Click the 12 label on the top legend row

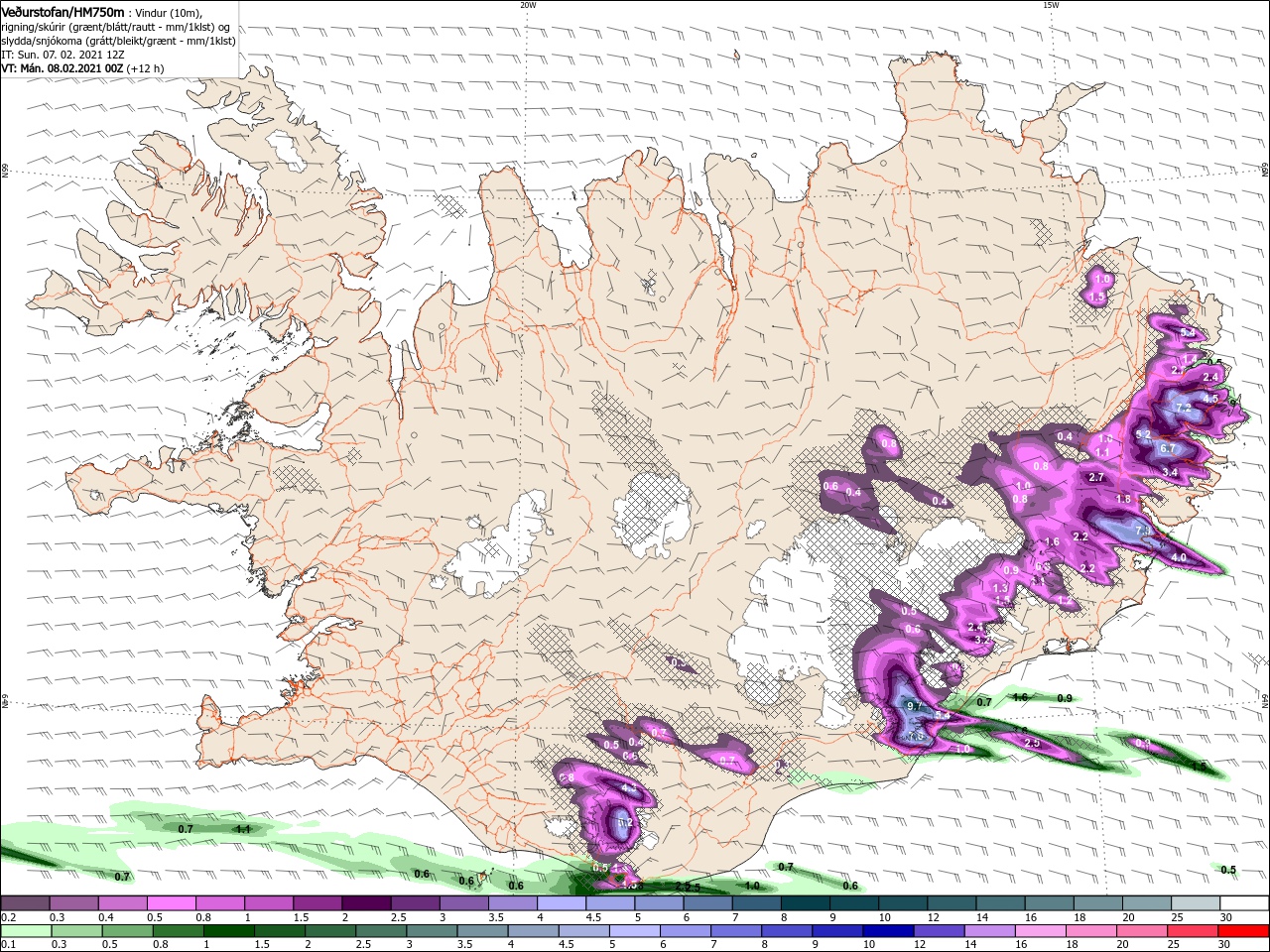932,917
